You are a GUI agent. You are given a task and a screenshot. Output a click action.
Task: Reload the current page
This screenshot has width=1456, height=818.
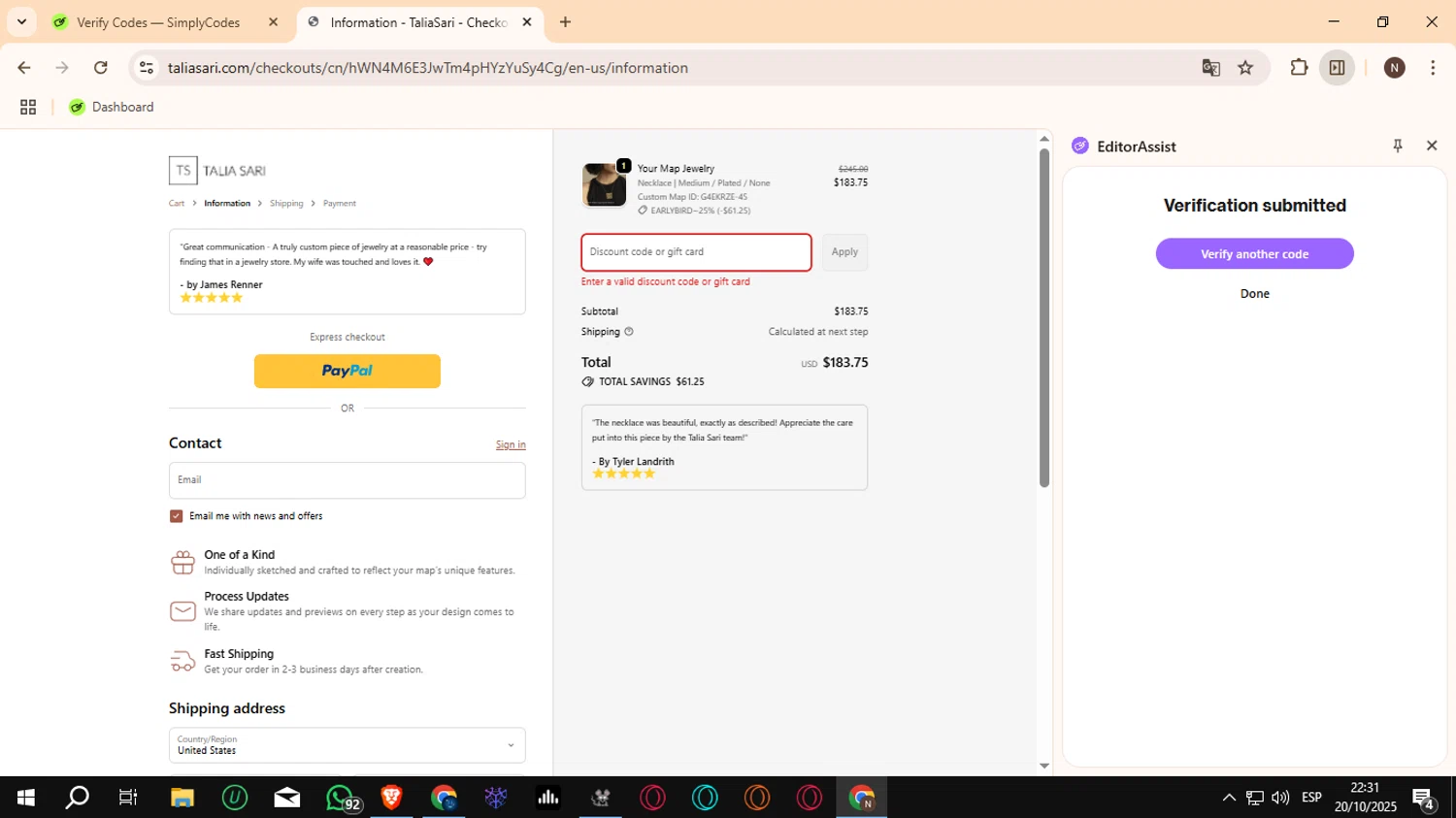(101, 68)
